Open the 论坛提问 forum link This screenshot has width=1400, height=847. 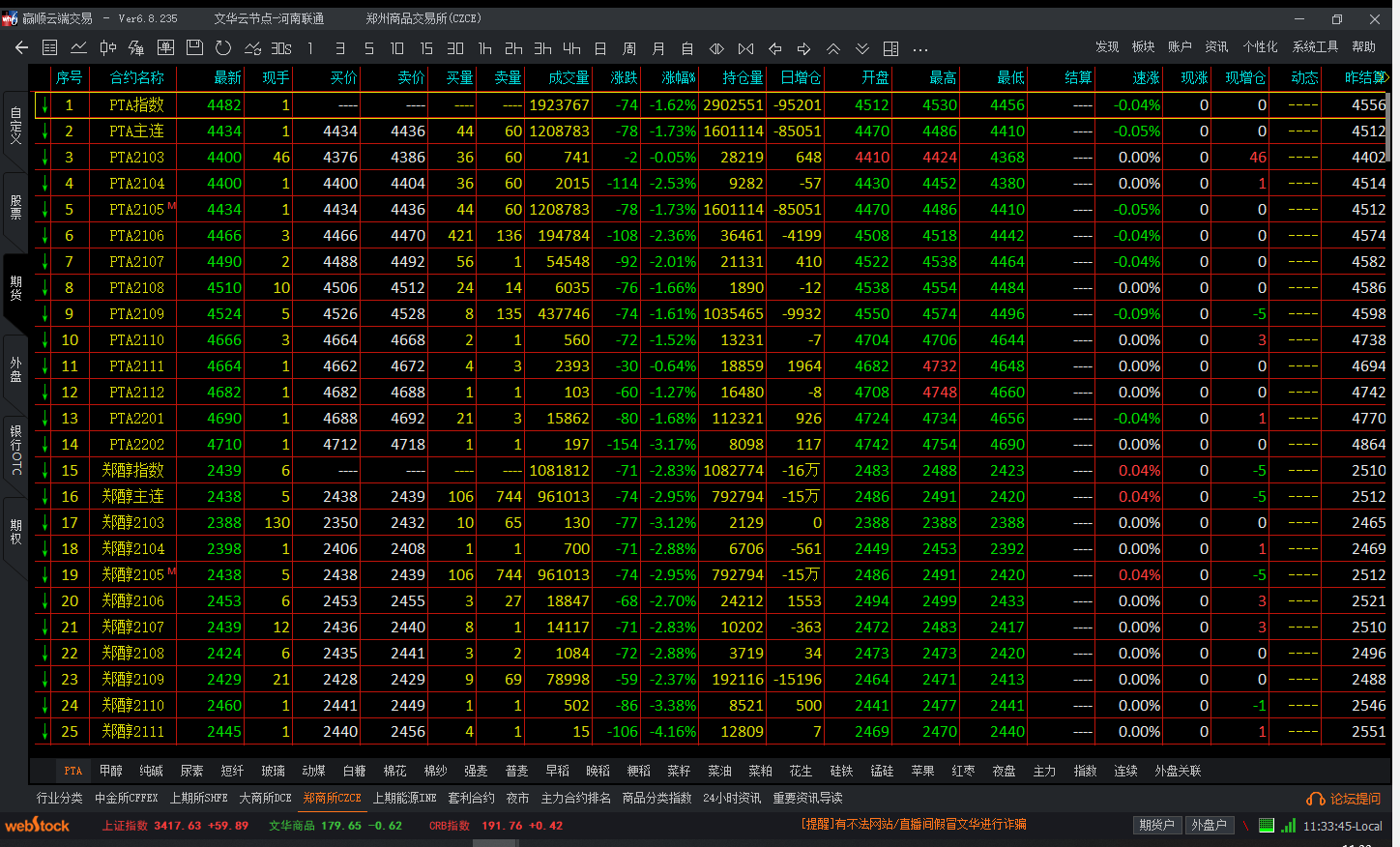pyautogui.click(x=1345, y=799)
